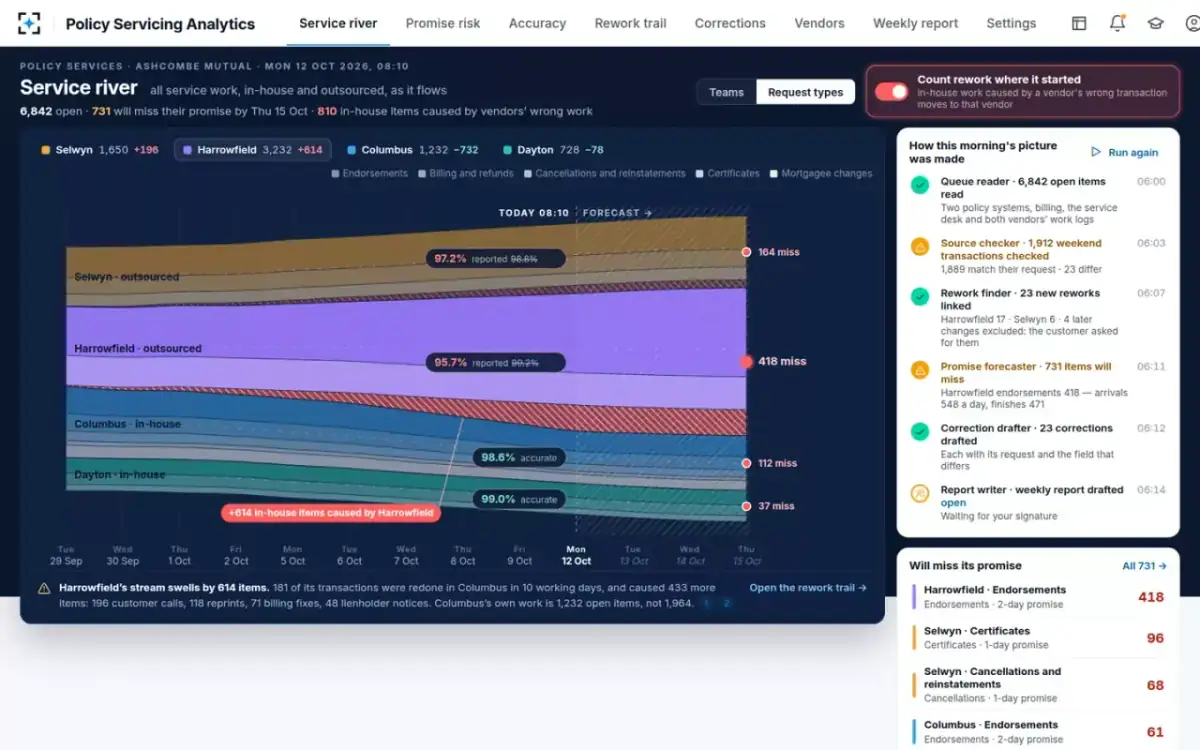Viewport: 1200px width, 750px height.
Task: Toggle the Certificates legend item
Action: point(727,173)
